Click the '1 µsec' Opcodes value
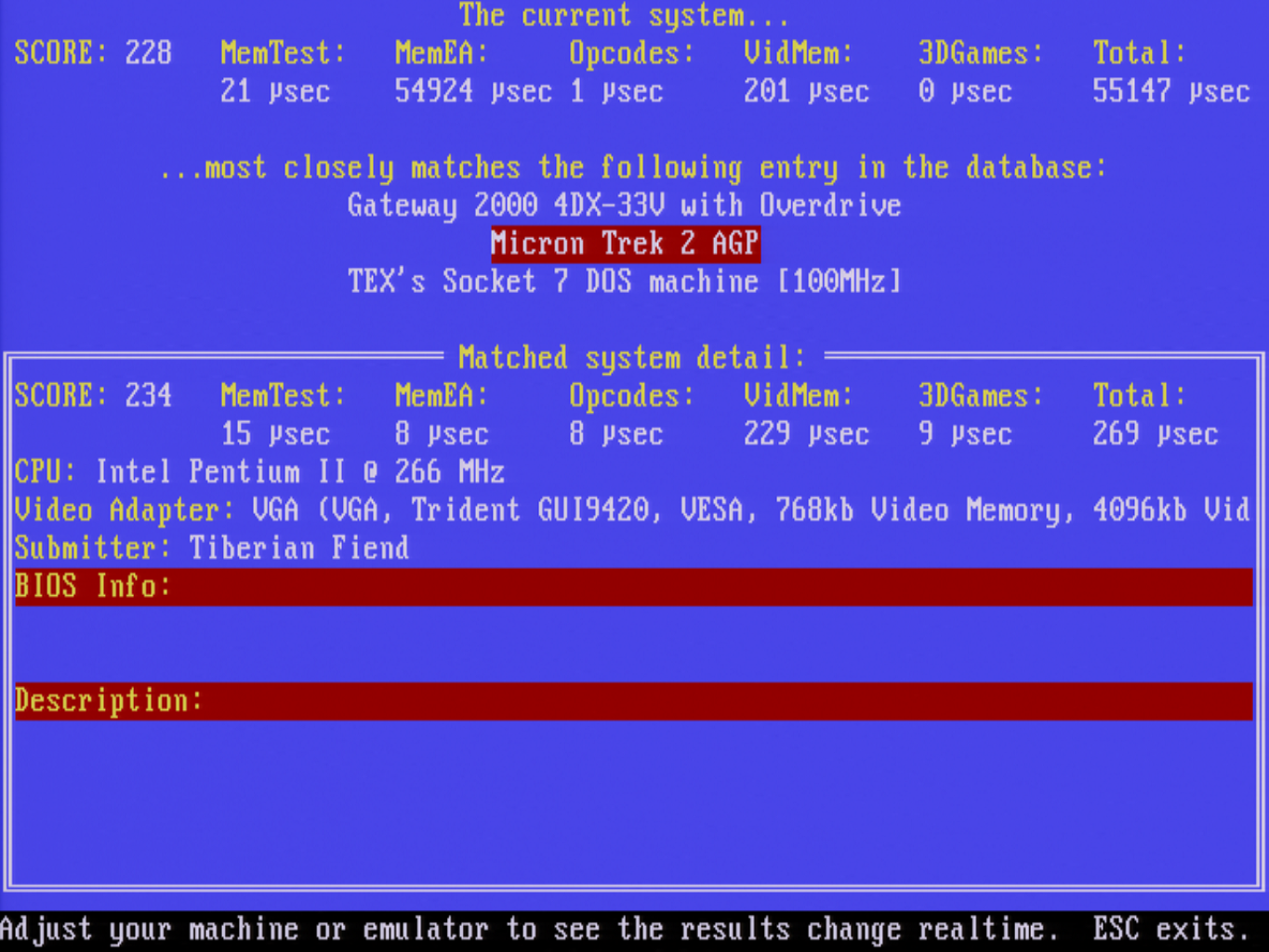1269x952 pixels. tap(616, 91)
